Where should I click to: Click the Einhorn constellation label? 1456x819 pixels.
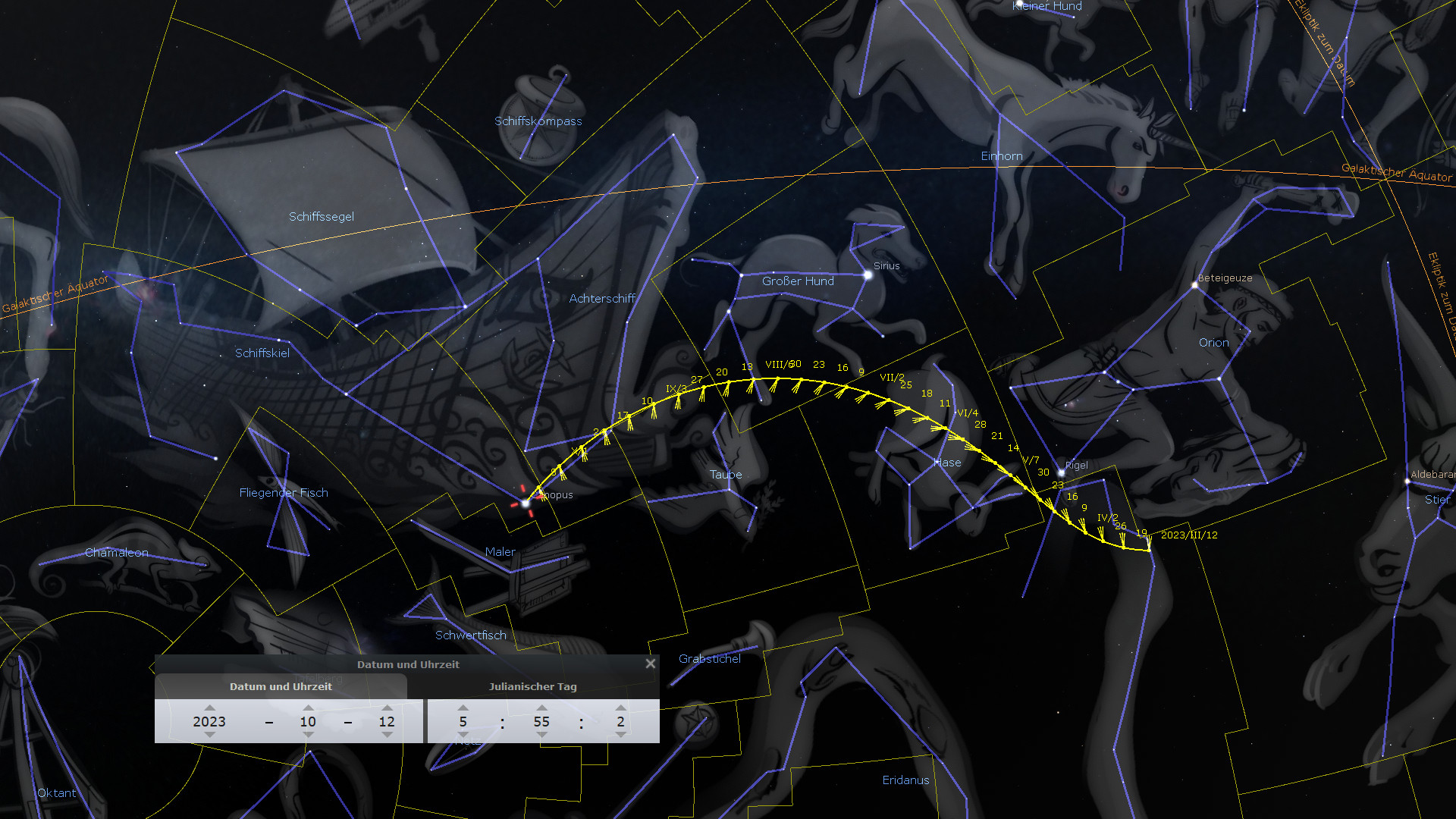click(x=1002, y=156)
